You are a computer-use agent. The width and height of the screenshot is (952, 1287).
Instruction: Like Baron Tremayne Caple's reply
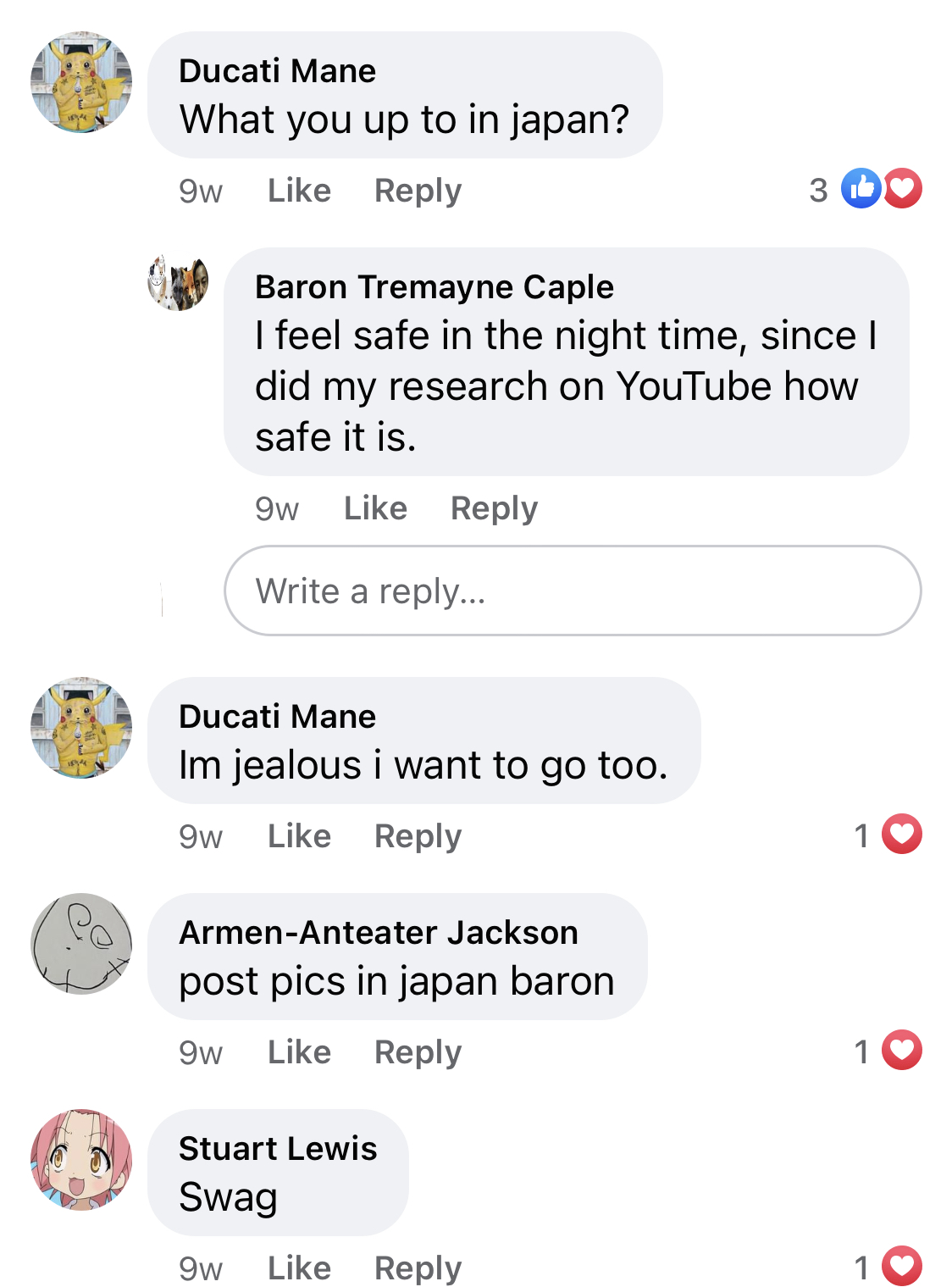pos(375,508)
